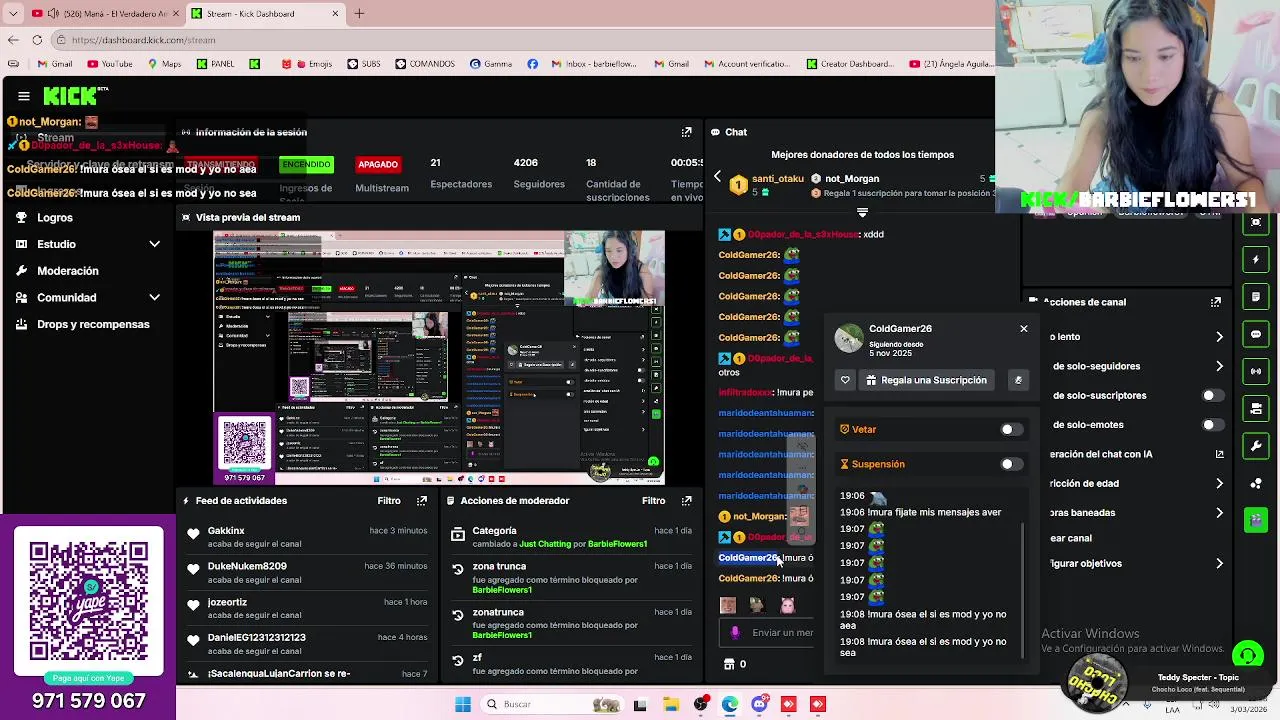Click the purple microphone icon in chat input
The image size is (1280, 720).
point(735,633)
